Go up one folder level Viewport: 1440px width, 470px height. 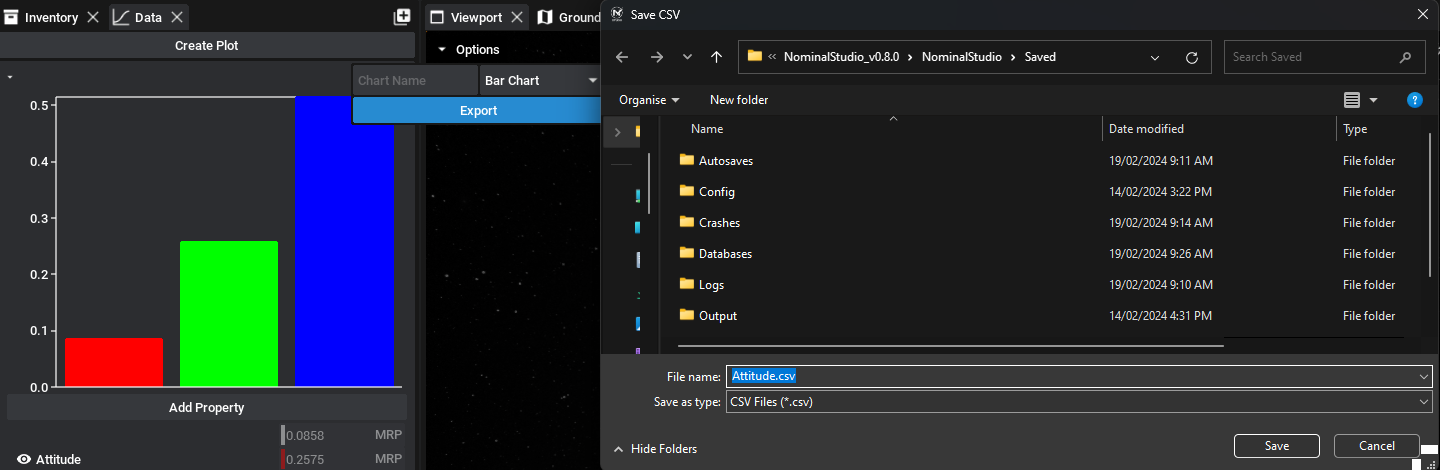coord(716,57)
